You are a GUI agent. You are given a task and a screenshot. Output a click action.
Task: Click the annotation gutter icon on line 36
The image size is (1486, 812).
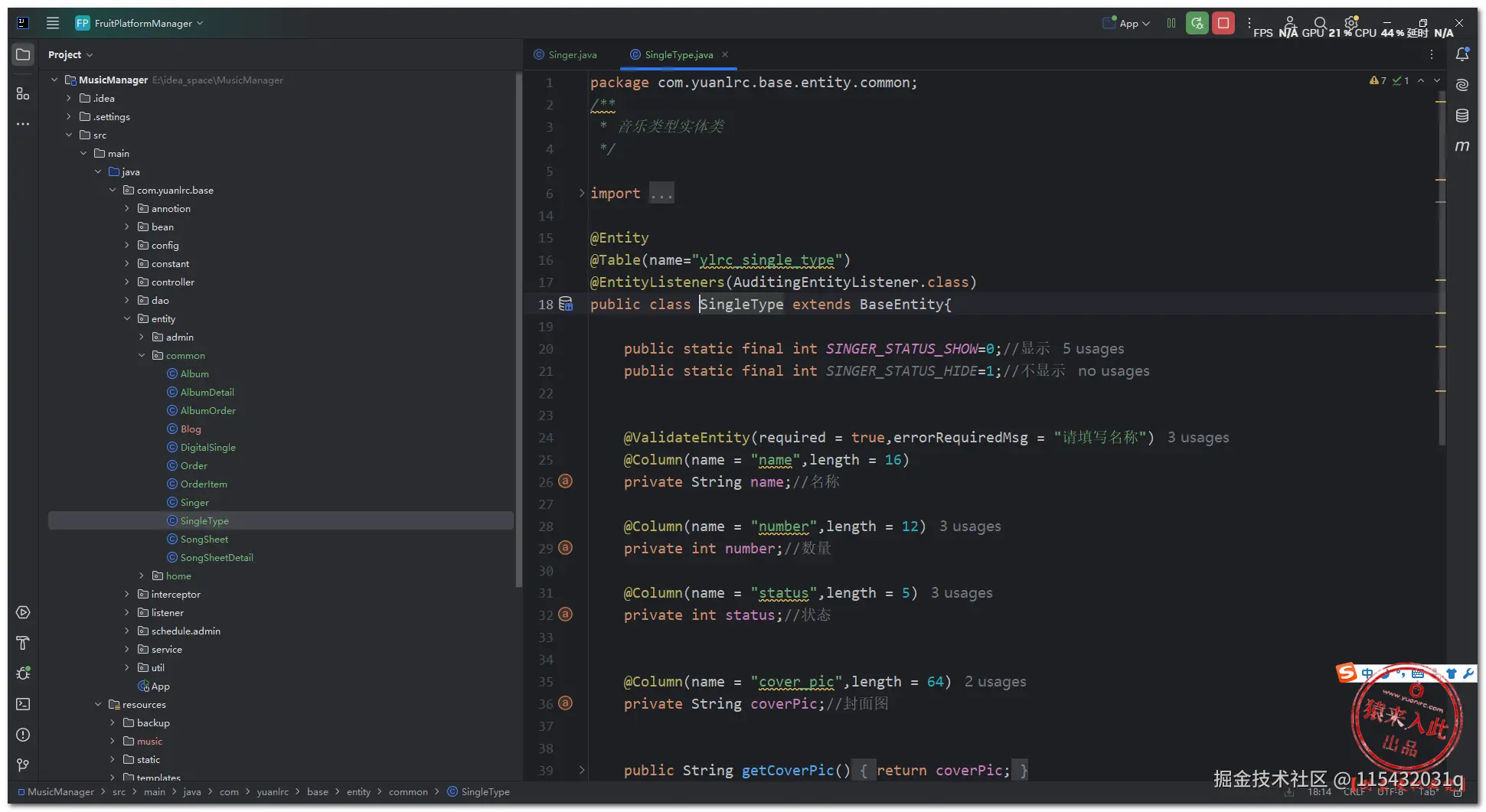pyautogui.click(x=565, y=703)
